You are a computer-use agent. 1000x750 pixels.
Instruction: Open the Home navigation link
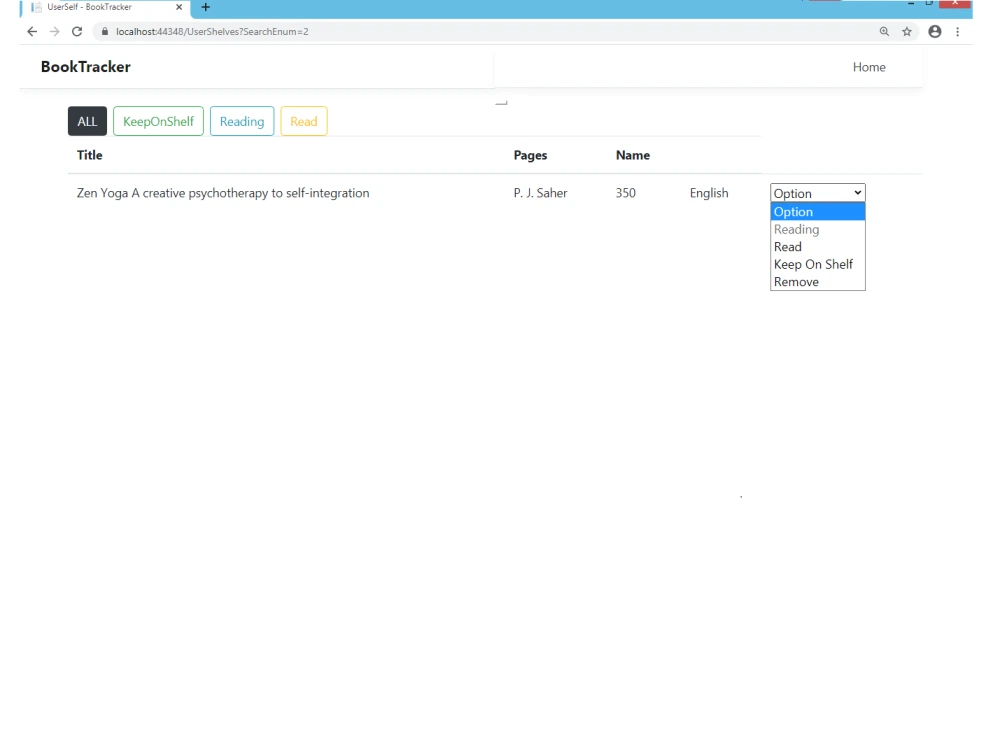pos(868,66)
